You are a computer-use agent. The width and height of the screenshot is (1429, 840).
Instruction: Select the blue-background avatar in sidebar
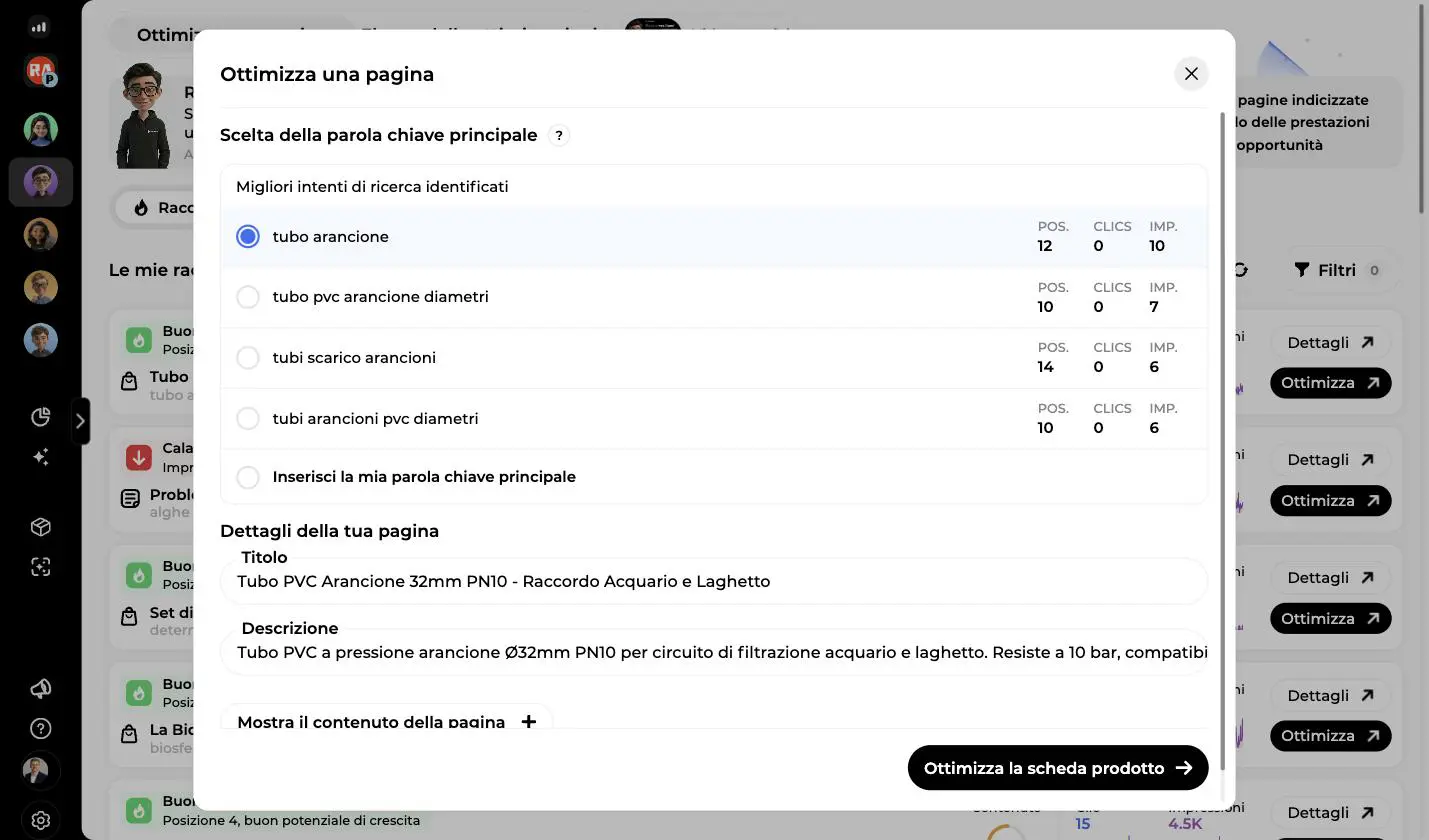click(x=41, y=340)
